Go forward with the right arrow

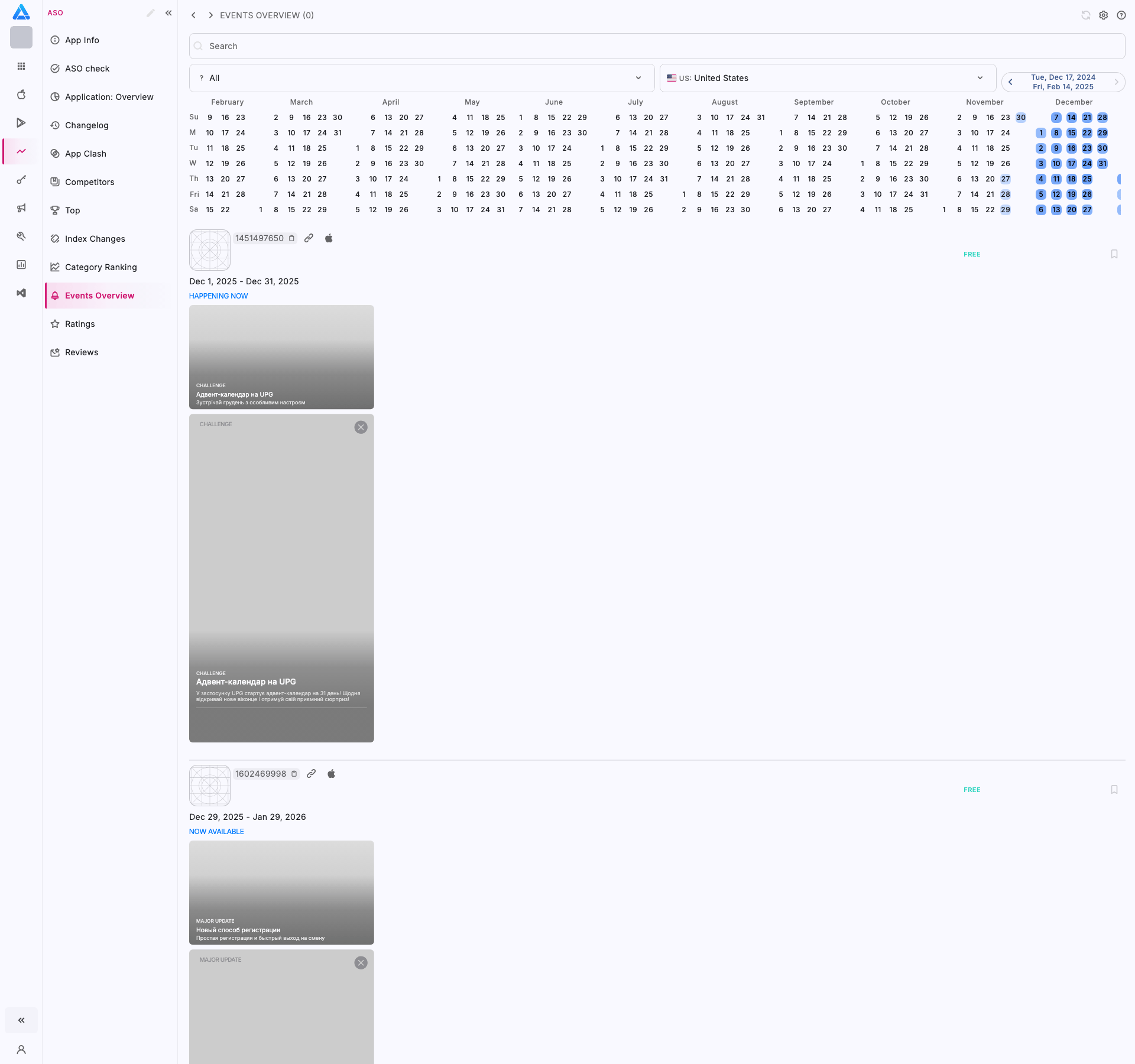click(x=210, y=15)
